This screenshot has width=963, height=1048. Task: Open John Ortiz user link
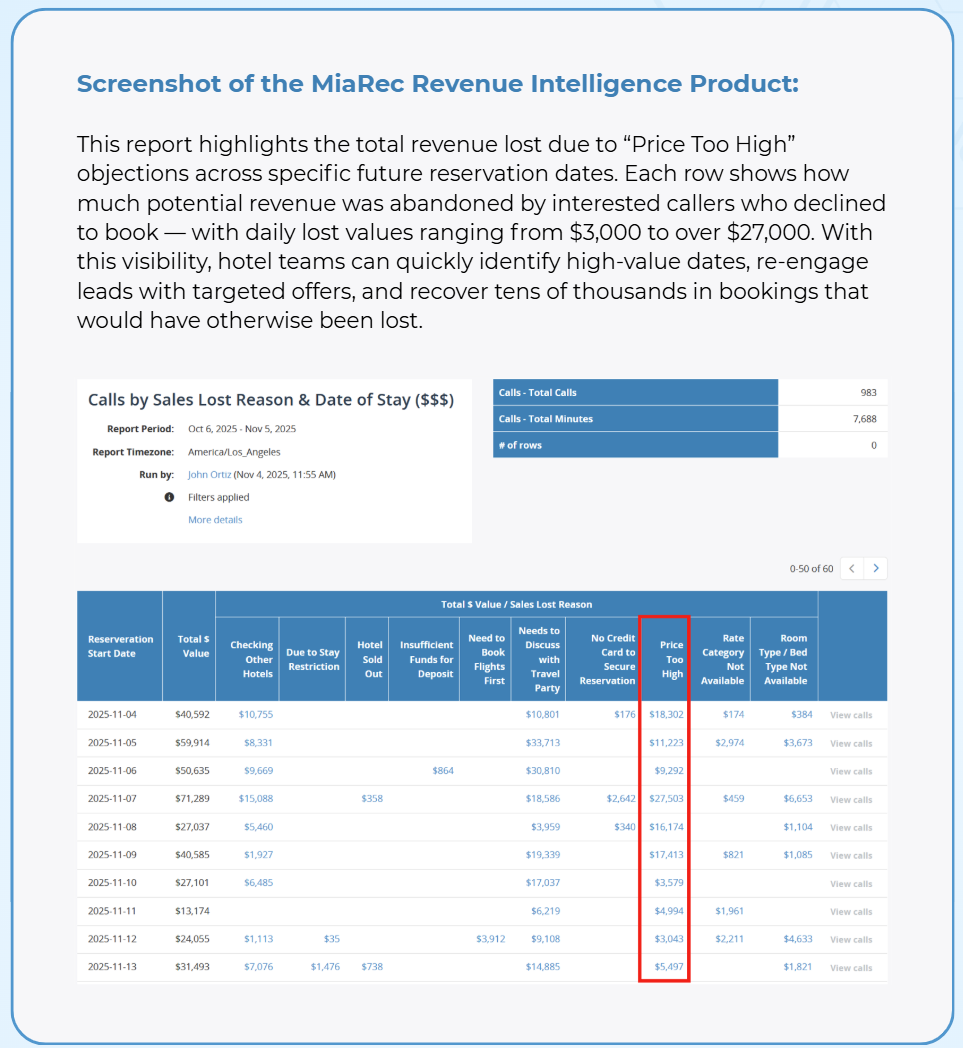(x=209, y=475)
